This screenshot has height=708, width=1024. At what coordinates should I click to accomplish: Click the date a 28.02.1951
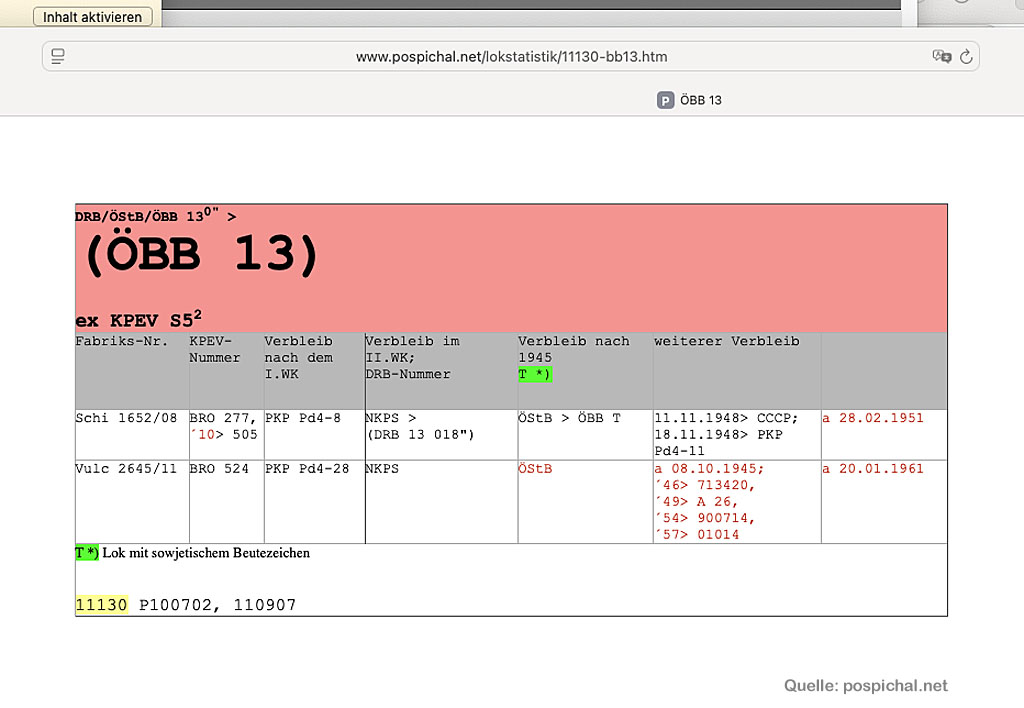click(872, 418)
